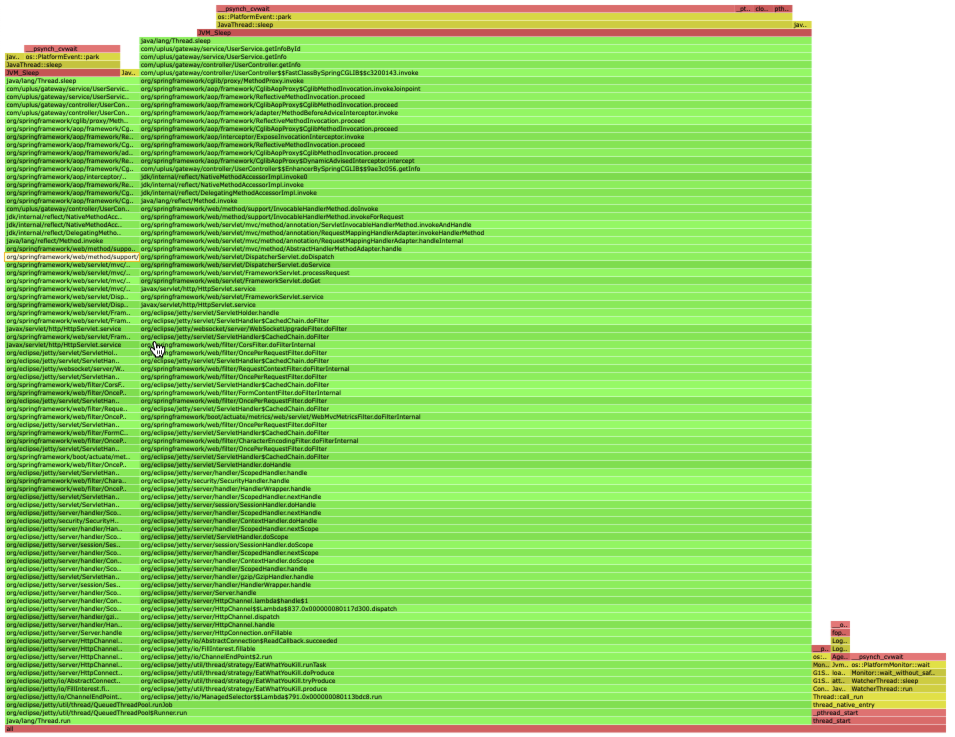Viewport: 955px width, 737px height.
Task: Select the NativeMethodAccessorImpl.invoke0 frame
Action: pyautogui.click(x=475, y=177)
